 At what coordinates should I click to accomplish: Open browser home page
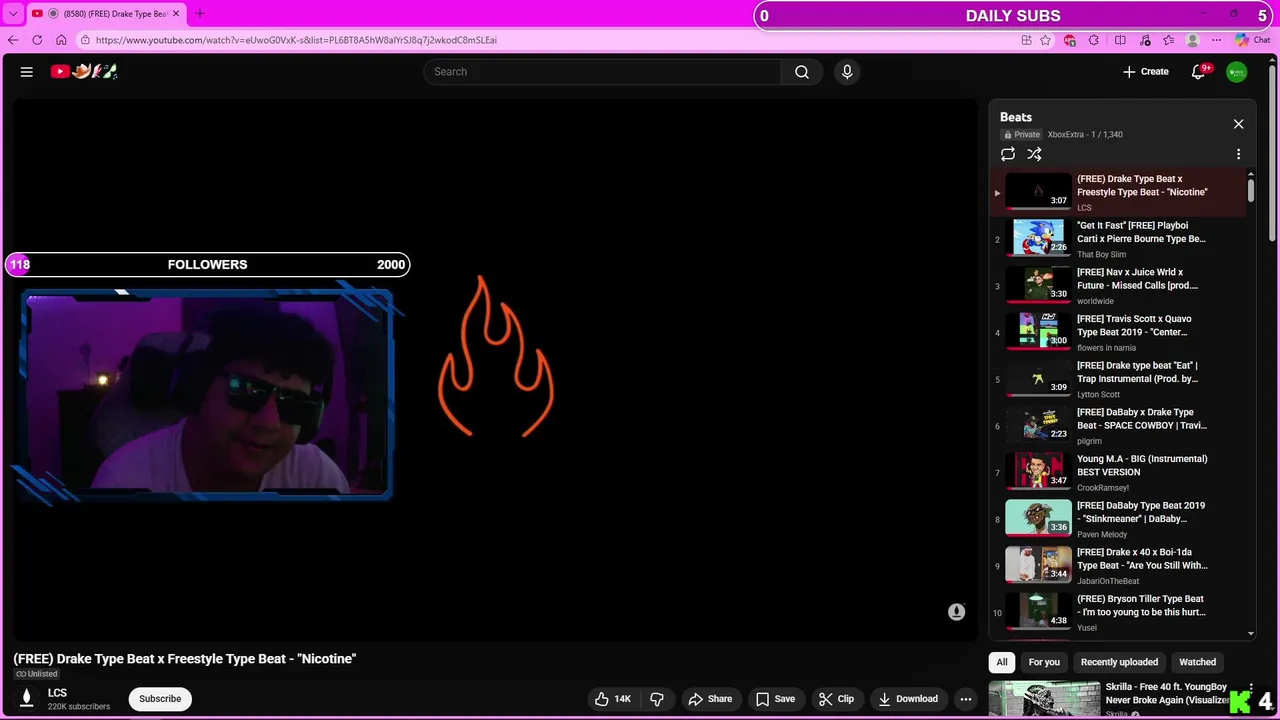(61, 40)
